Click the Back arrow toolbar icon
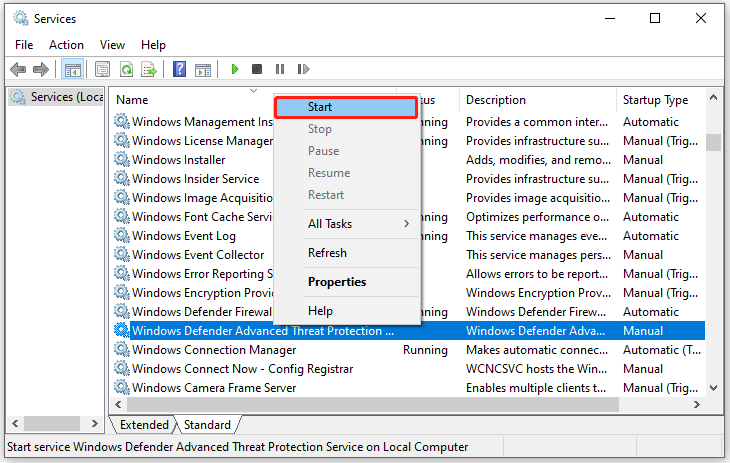730x463 pixels. (x=18, y=69)
